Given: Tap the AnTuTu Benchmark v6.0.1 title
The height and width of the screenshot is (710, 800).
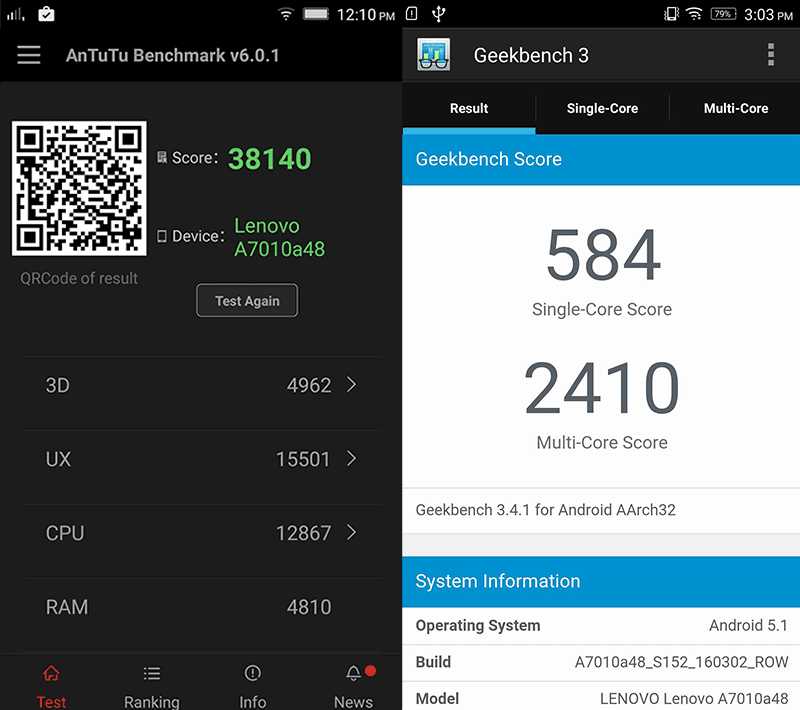Looking at the screenshot, I should [x=172, y=55].
